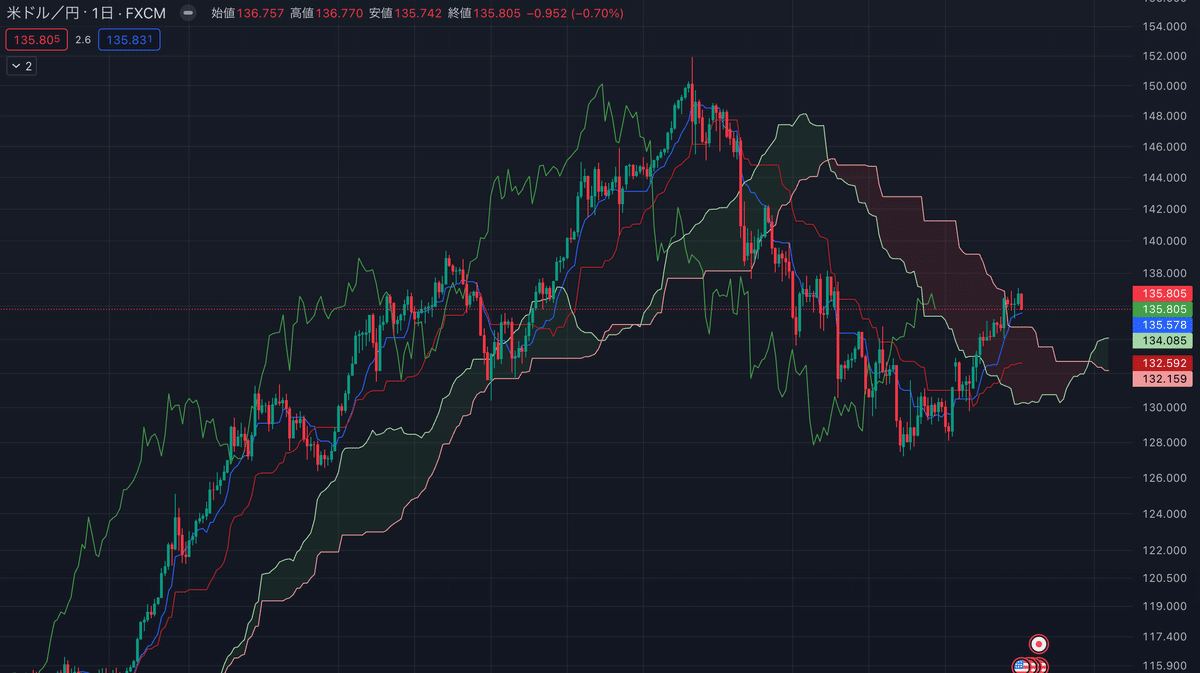This screenshot has width=1200, height=673.
Task: Click 117.400 on the price axis
Action: (x=1166, y=637)
